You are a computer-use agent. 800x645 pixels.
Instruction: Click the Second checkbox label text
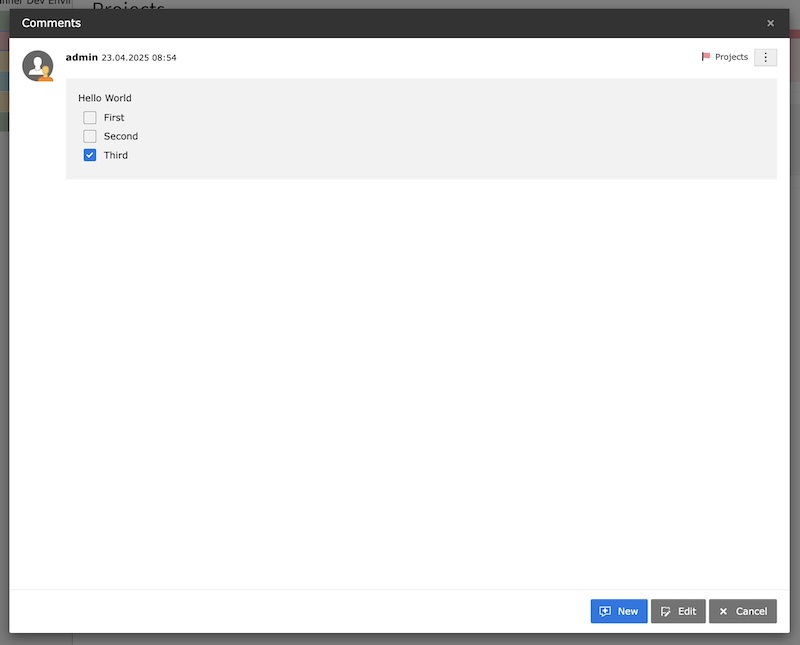[x=121, y=136]
